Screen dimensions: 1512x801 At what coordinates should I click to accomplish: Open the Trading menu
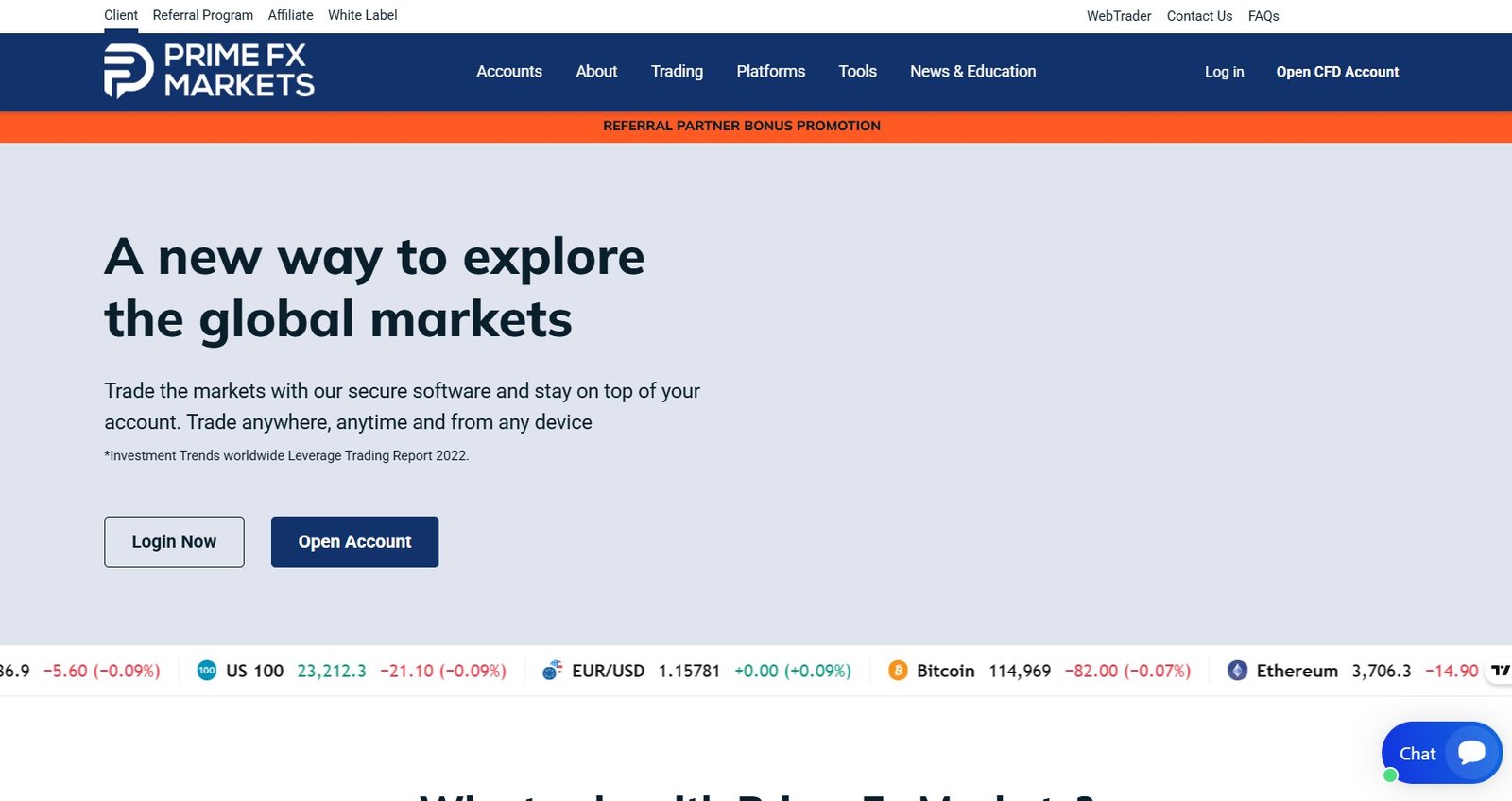677,72
